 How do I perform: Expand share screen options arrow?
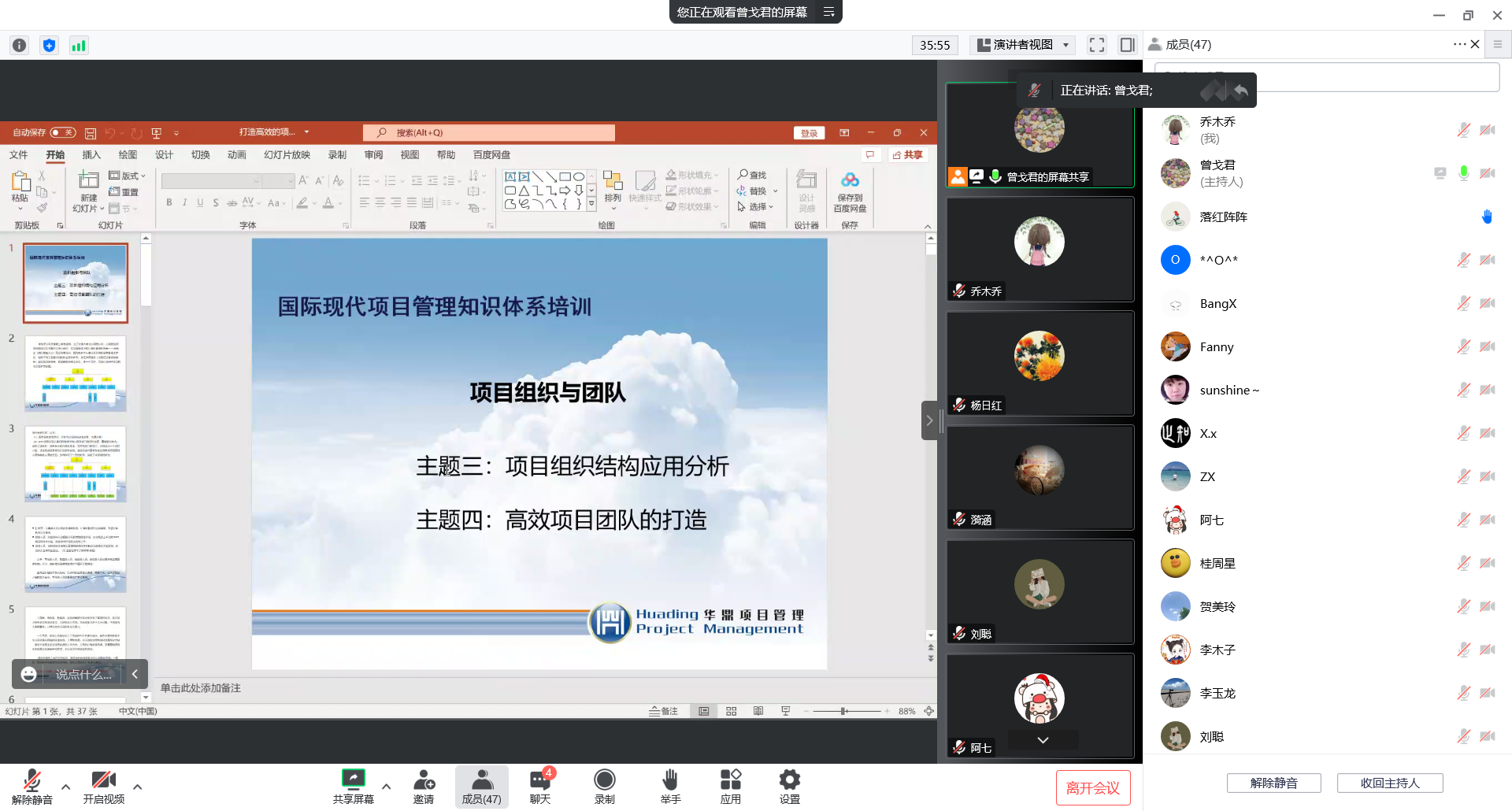pos(386,787)
